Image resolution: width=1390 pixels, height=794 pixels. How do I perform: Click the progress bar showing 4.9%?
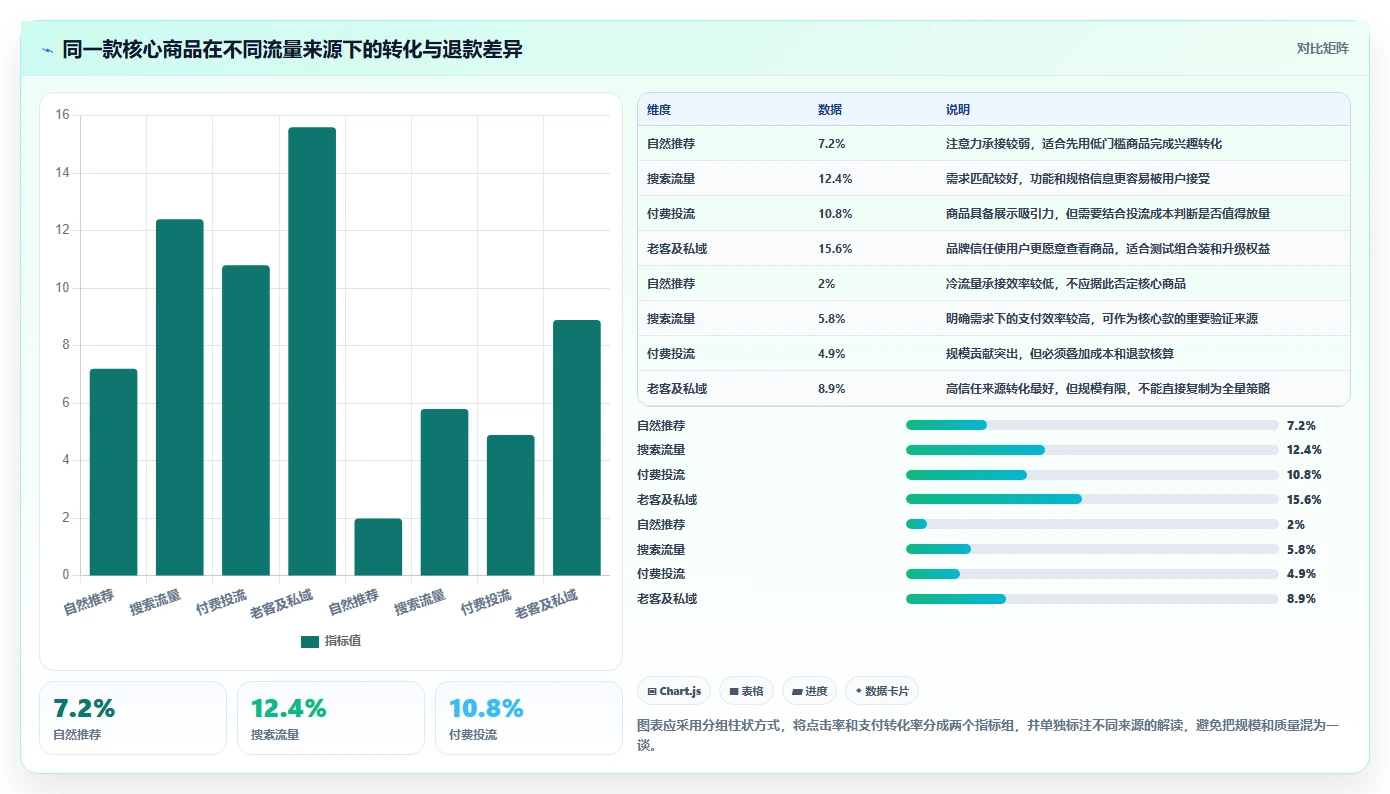click(x=1092, y=574)
